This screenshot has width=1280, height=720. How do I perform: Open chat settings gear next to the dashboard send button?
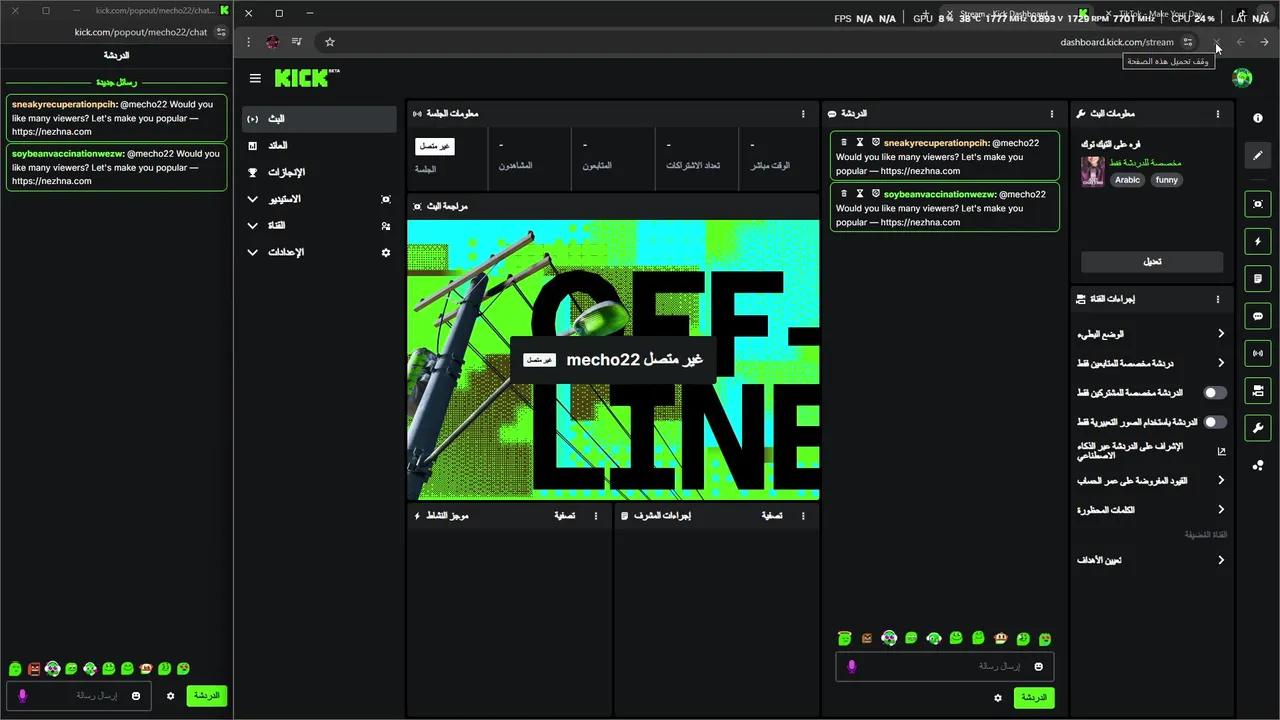click(x=997, y=698)
